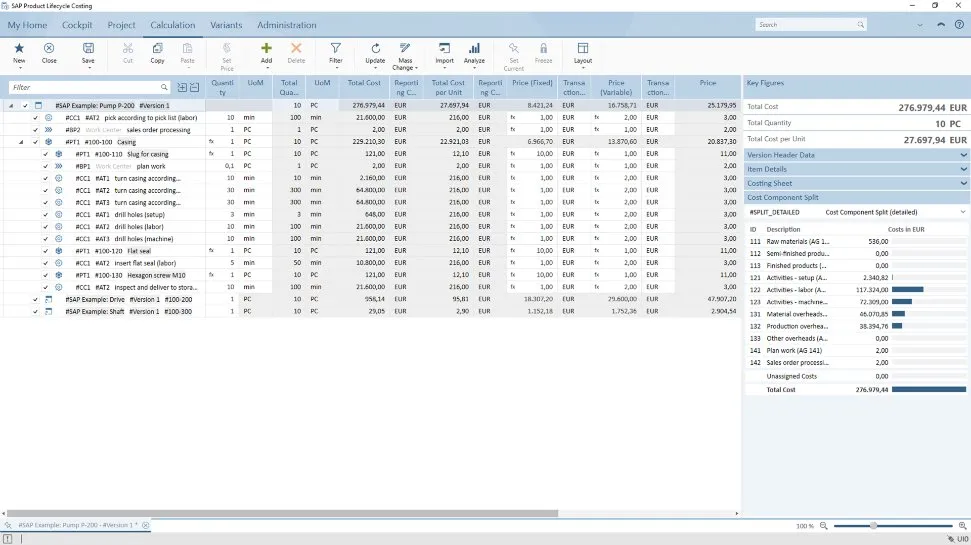
Task: Collapse the ribbon with the up chevron
Action: pos(941,25)
